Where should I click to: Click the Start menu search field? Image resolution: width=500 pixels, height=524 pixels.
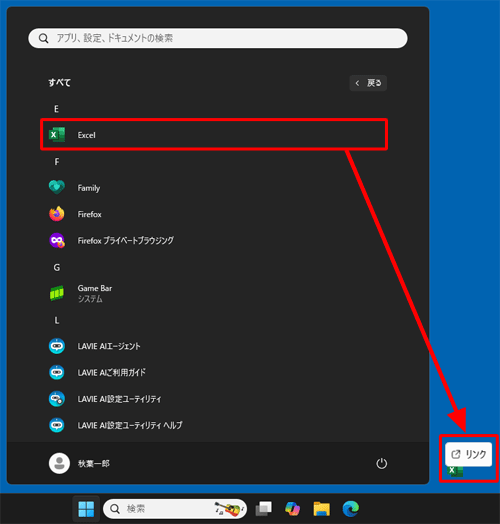coord(218,38)
